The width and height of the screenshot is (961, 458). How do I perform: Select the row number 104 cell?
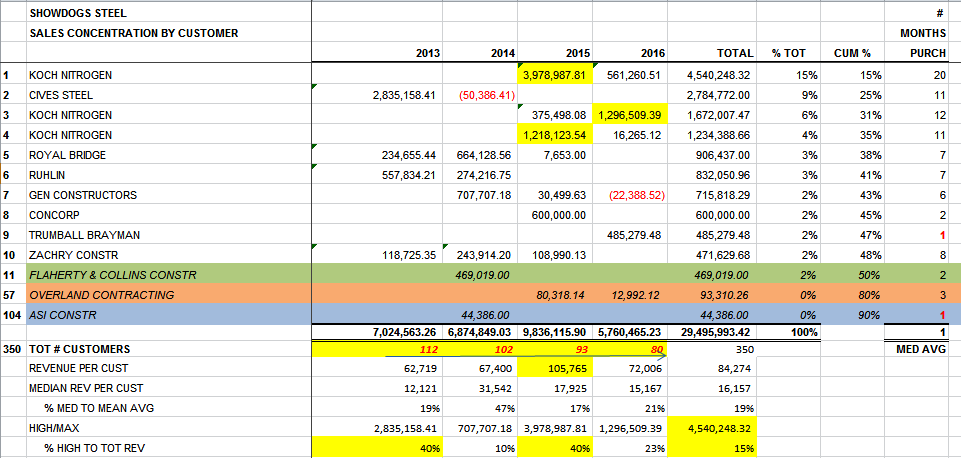[13, 315]
